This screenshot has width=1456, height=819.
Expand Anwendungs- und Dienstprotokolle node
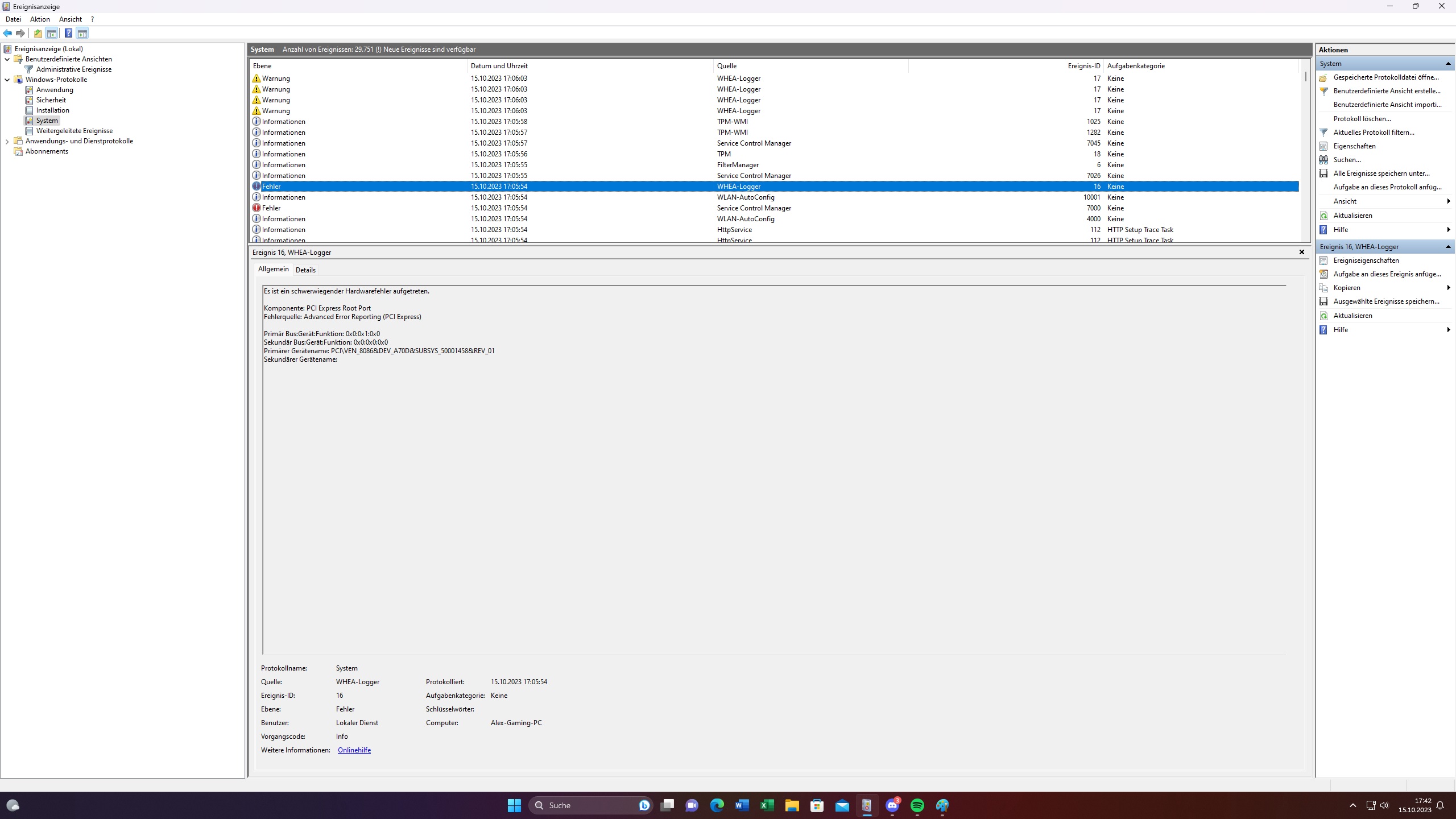(x=7, y=141)
